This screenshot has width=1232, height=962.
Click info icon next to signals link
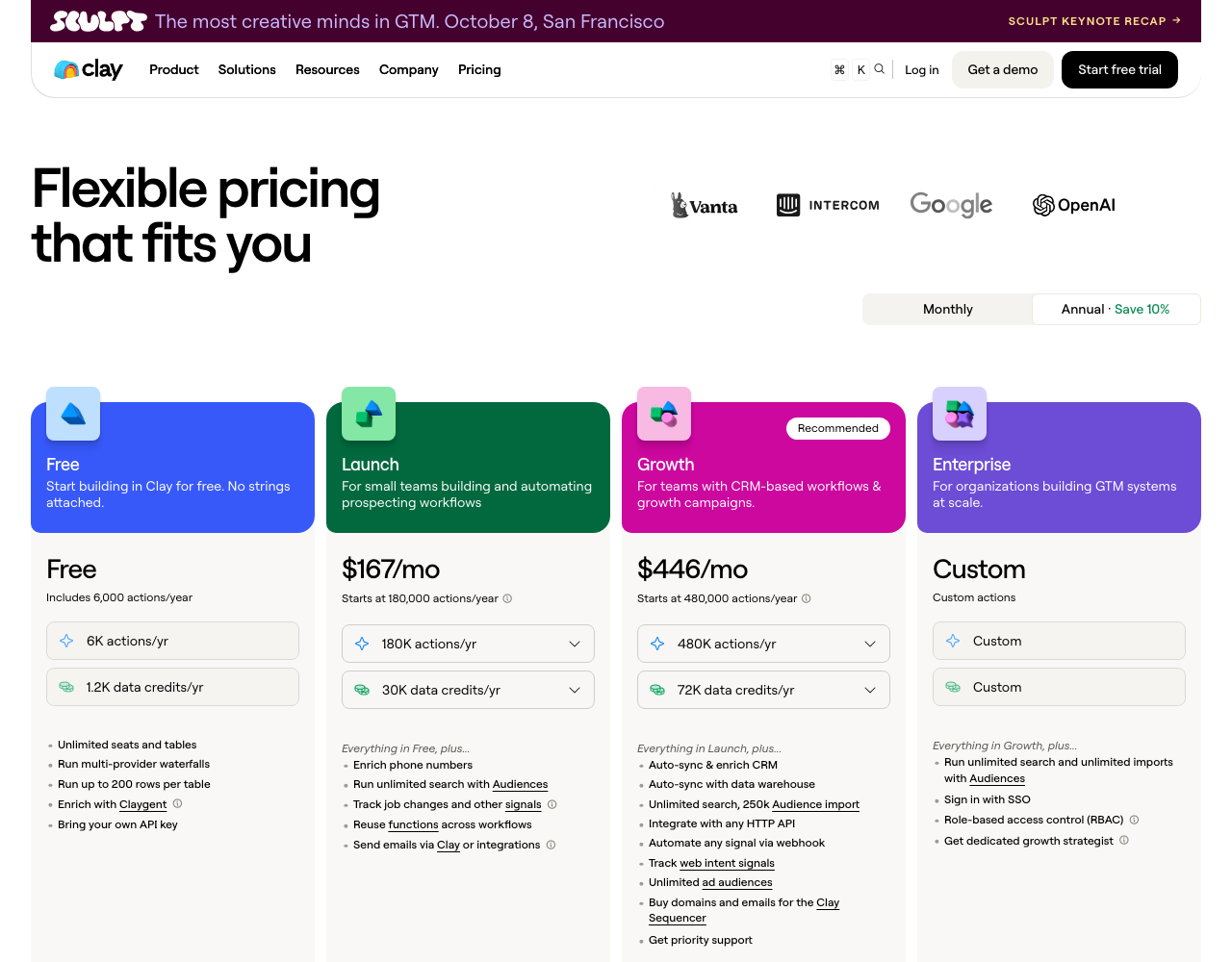(552, 804)
